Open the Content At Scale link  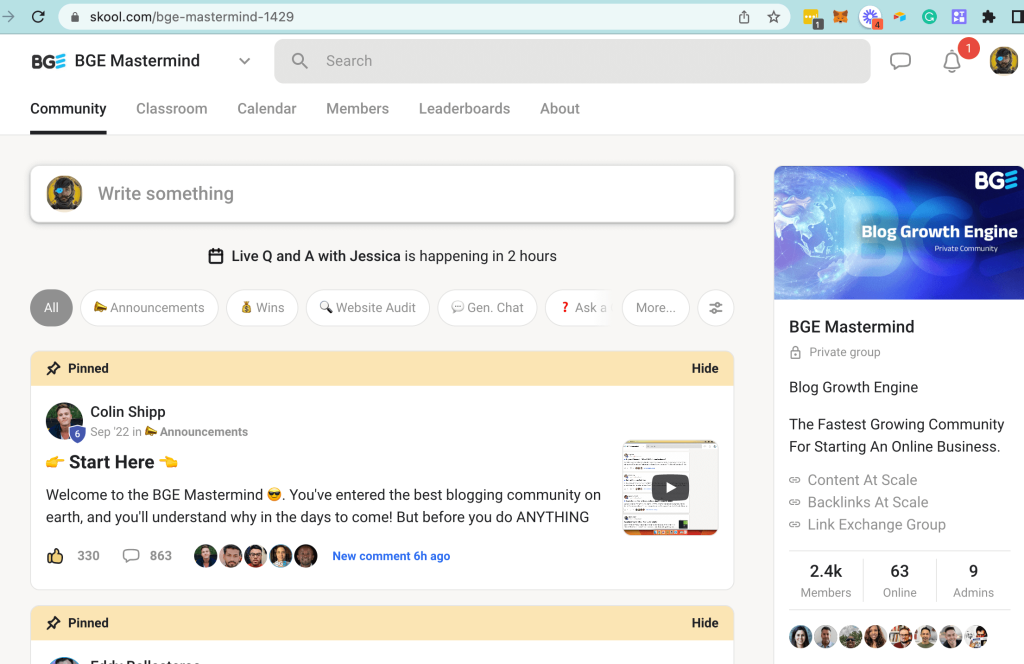click(x=861, y=480)
